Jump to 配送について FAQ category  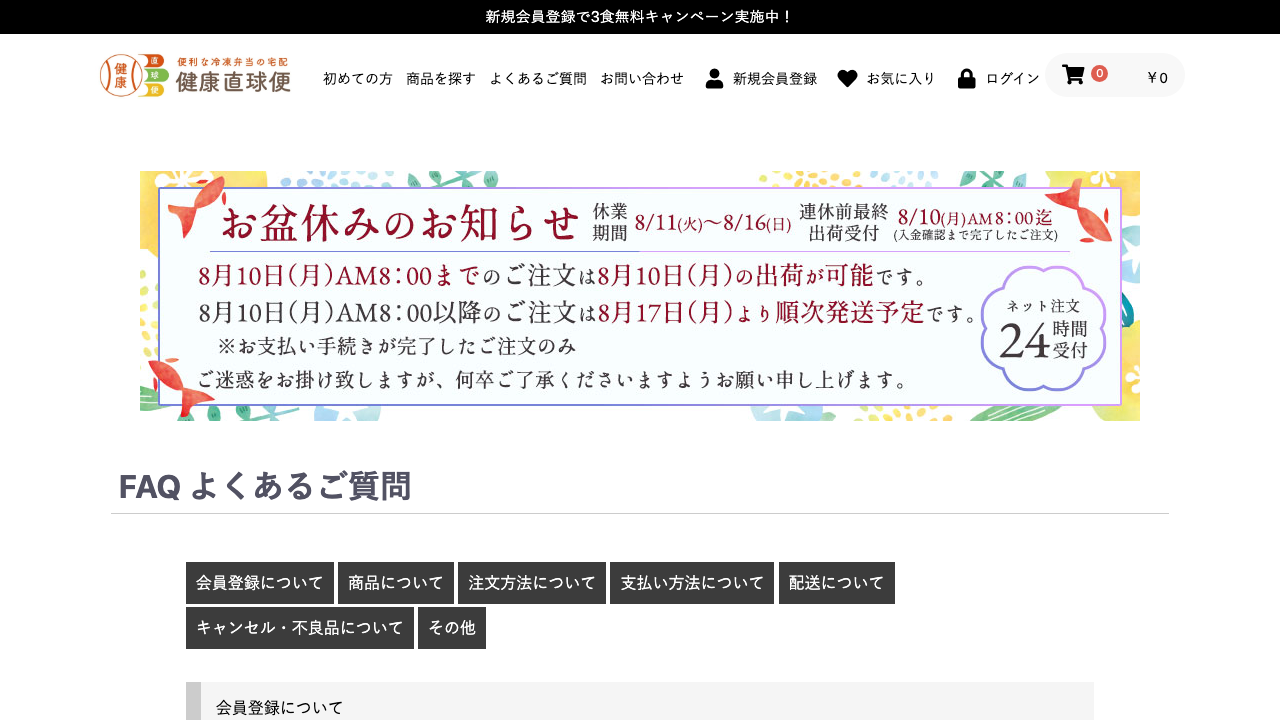pyautogui.click(x=837, y=583)
